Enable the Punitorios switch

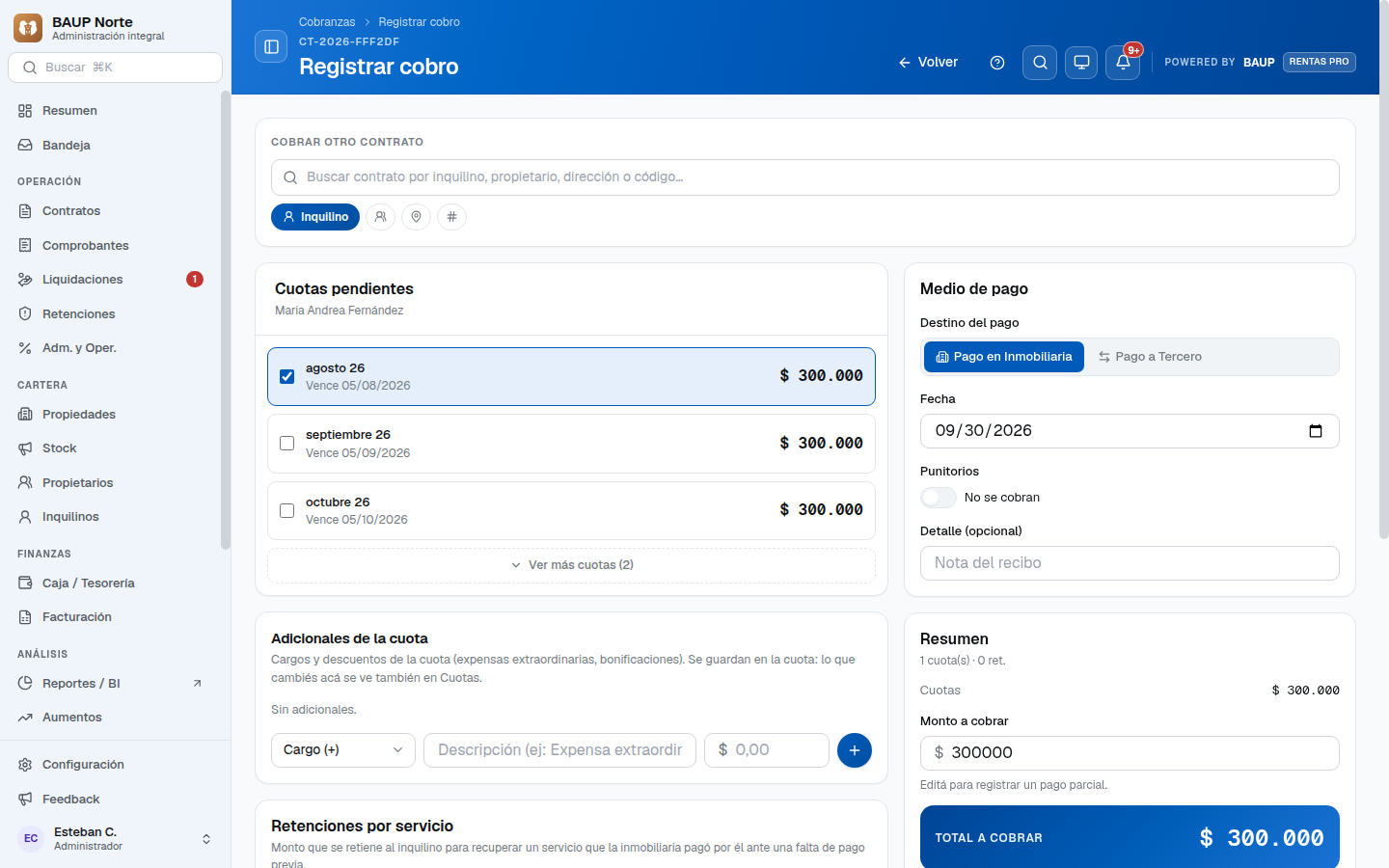939,498
